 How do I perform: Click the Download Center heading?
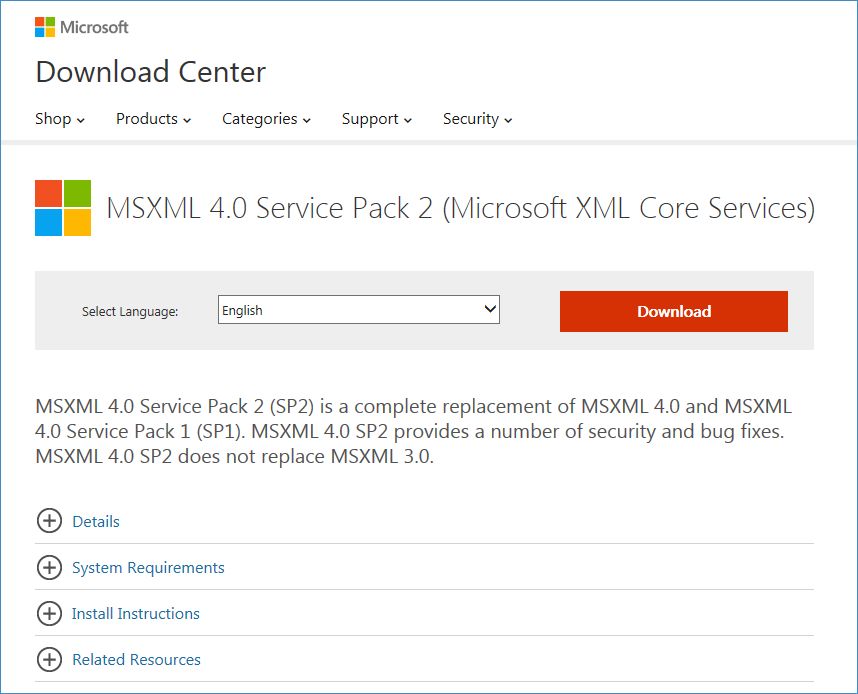coord(150,72)
